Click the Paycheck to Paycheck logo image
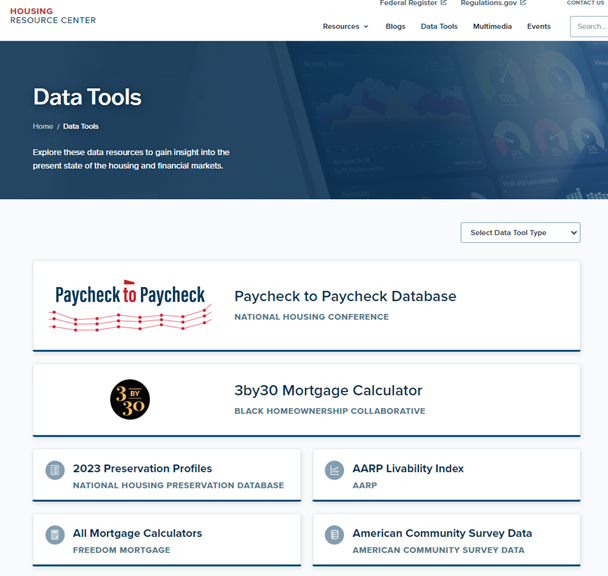Image resolution: width=608 pixels, height=576 pixels. (130, 305)
